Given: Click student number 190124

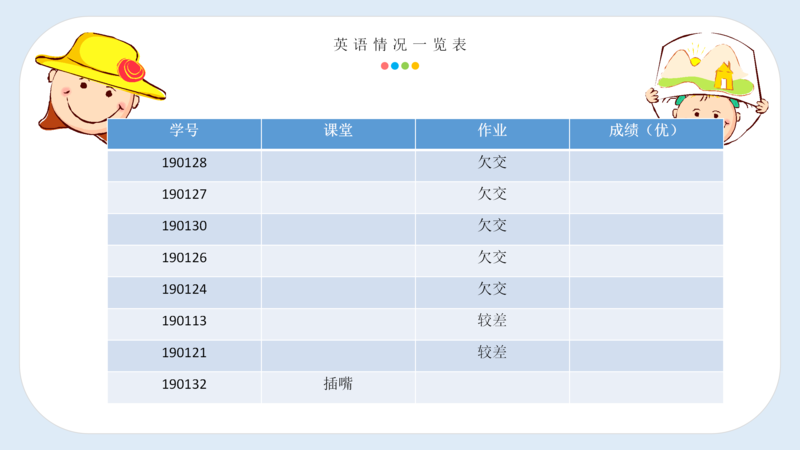Looking at the screenshot, I should [x=184, y=289].
